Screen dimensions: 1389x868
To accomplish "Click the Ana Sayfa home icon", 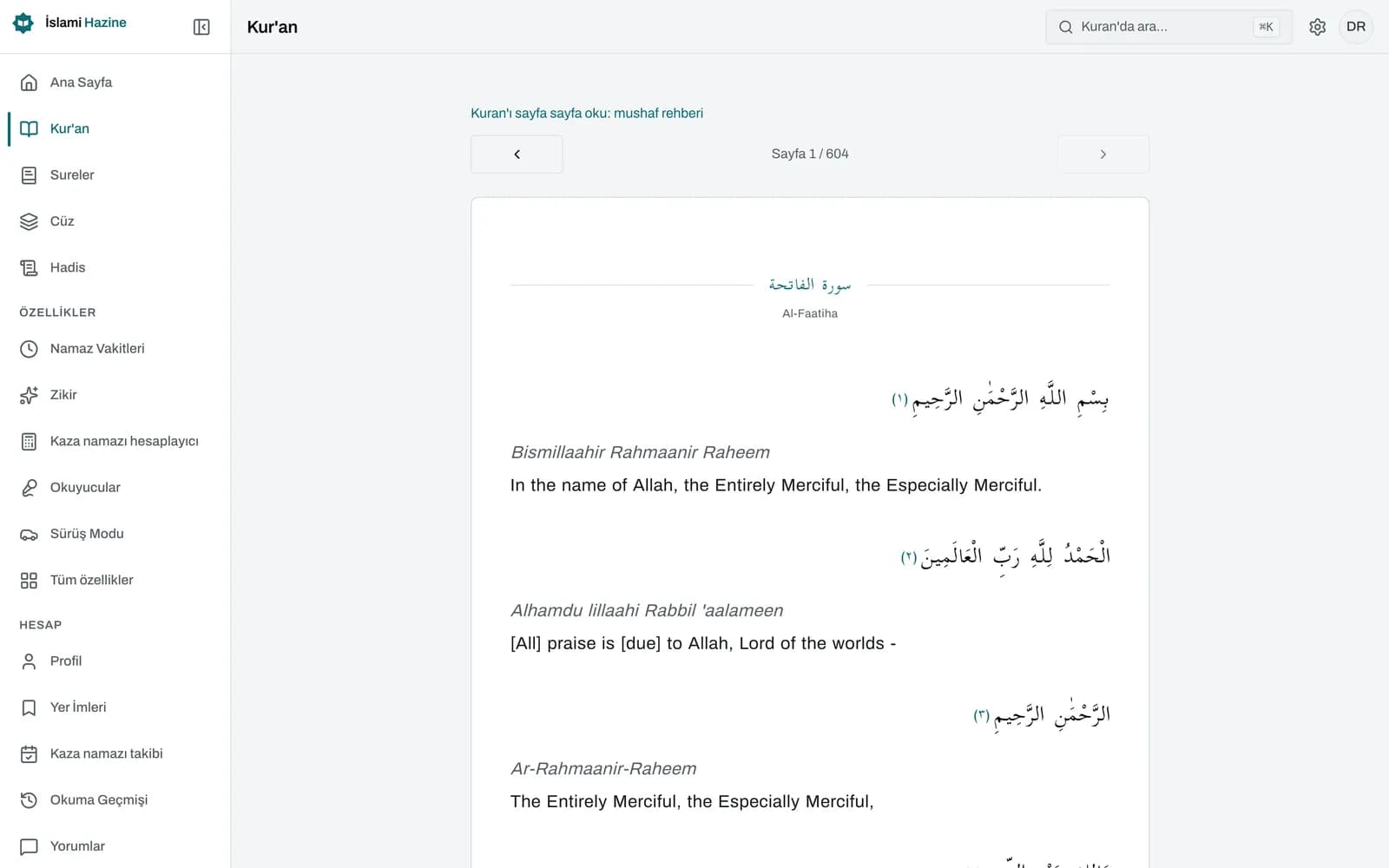I will (x=29, y=82).
